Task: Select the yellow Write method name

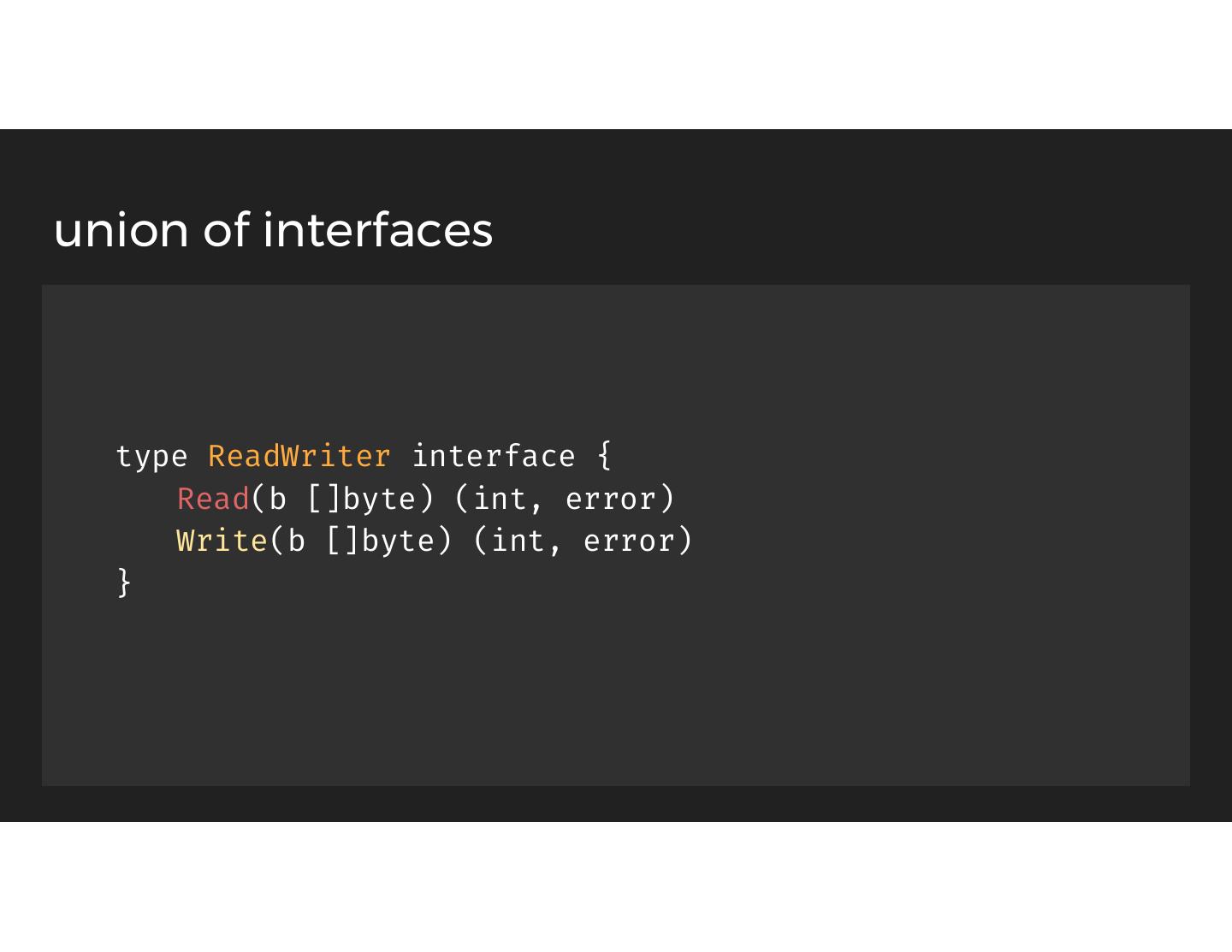Action: point(222,541)
